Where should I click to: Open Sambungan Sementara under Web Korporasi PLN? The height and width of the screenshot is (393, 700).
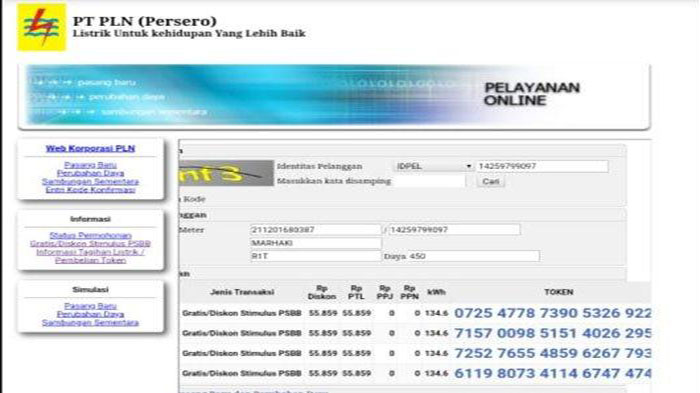(90, 181)
